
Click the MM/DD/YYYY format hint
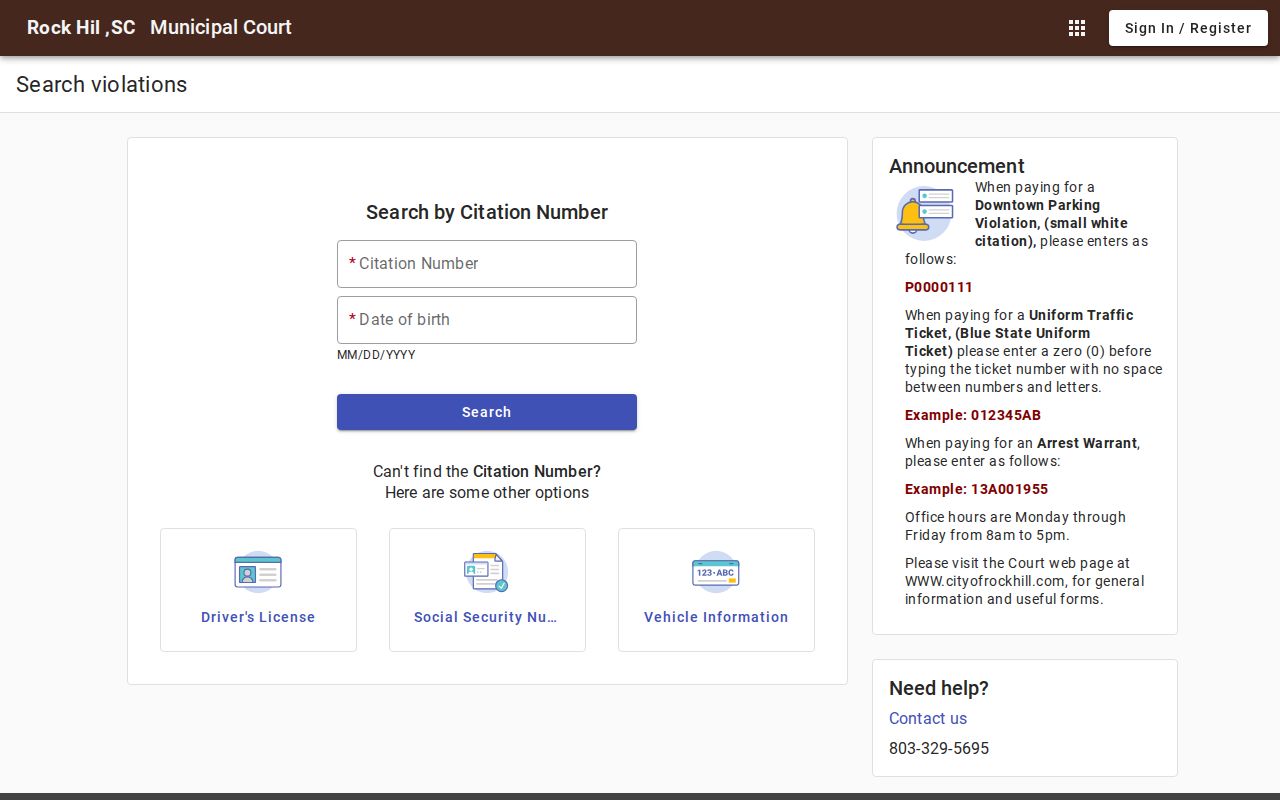[376, 355]
